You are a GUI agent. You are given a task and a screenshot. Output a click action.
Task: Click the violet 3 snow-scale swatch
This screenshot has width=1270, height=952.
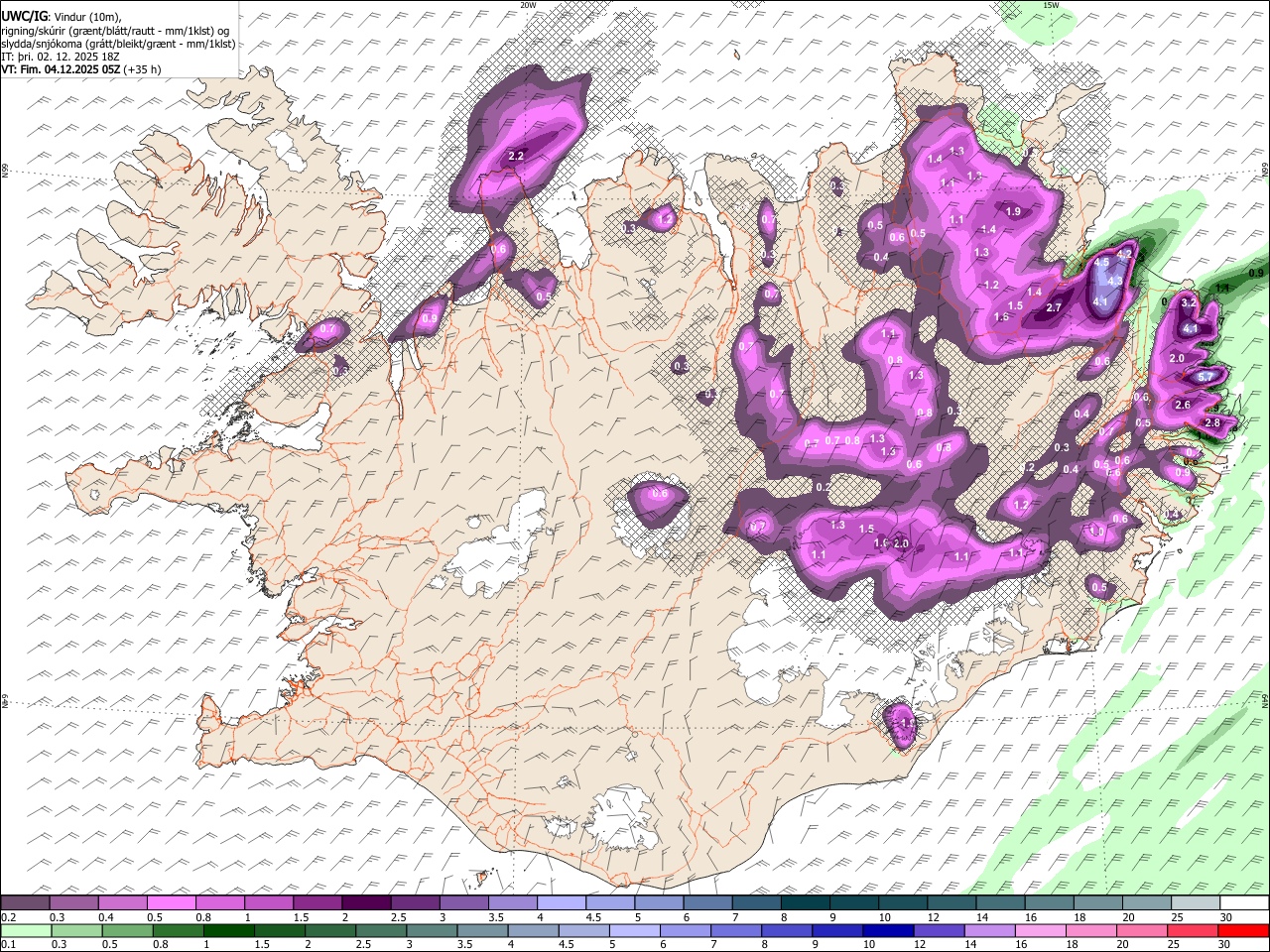tap(464, 903)
